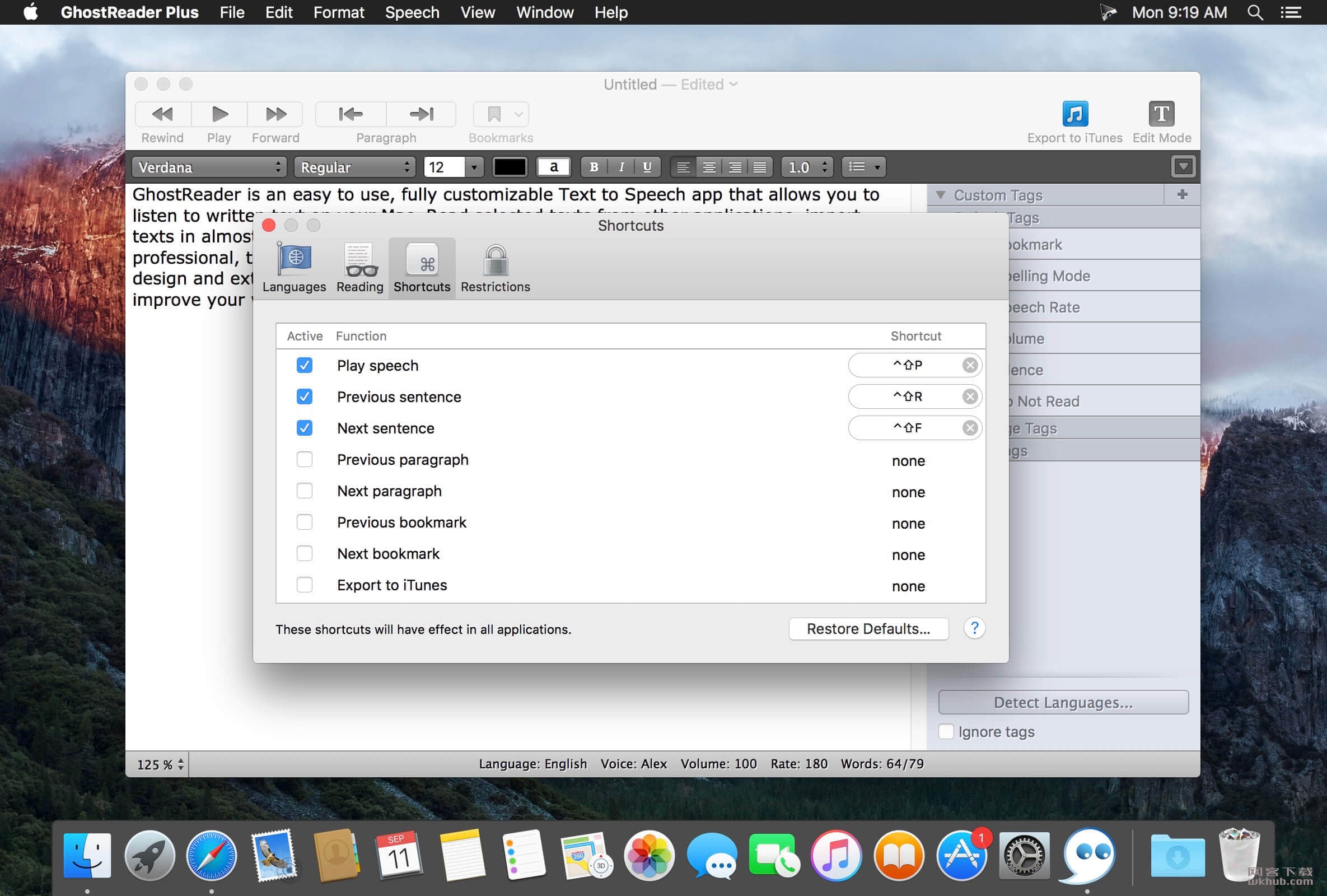Open the Untitled title dropdown chevron
The width and height of the screenshot is (1327, 896).
coord(733,85)
